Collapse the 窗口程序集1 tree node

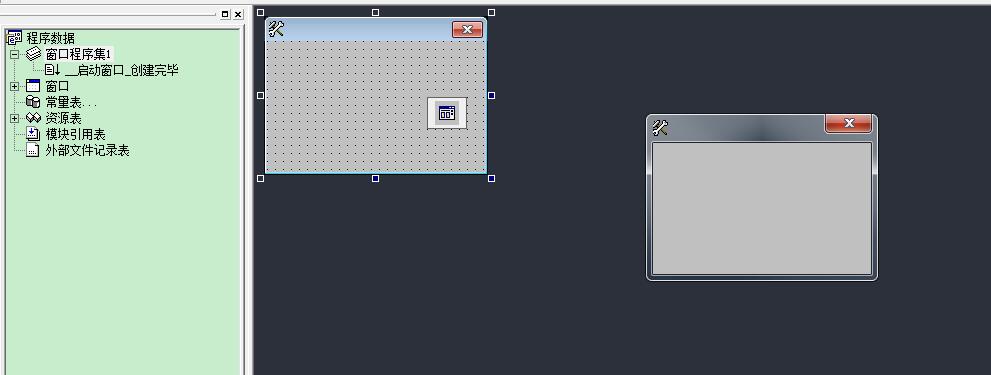point(15,54)
